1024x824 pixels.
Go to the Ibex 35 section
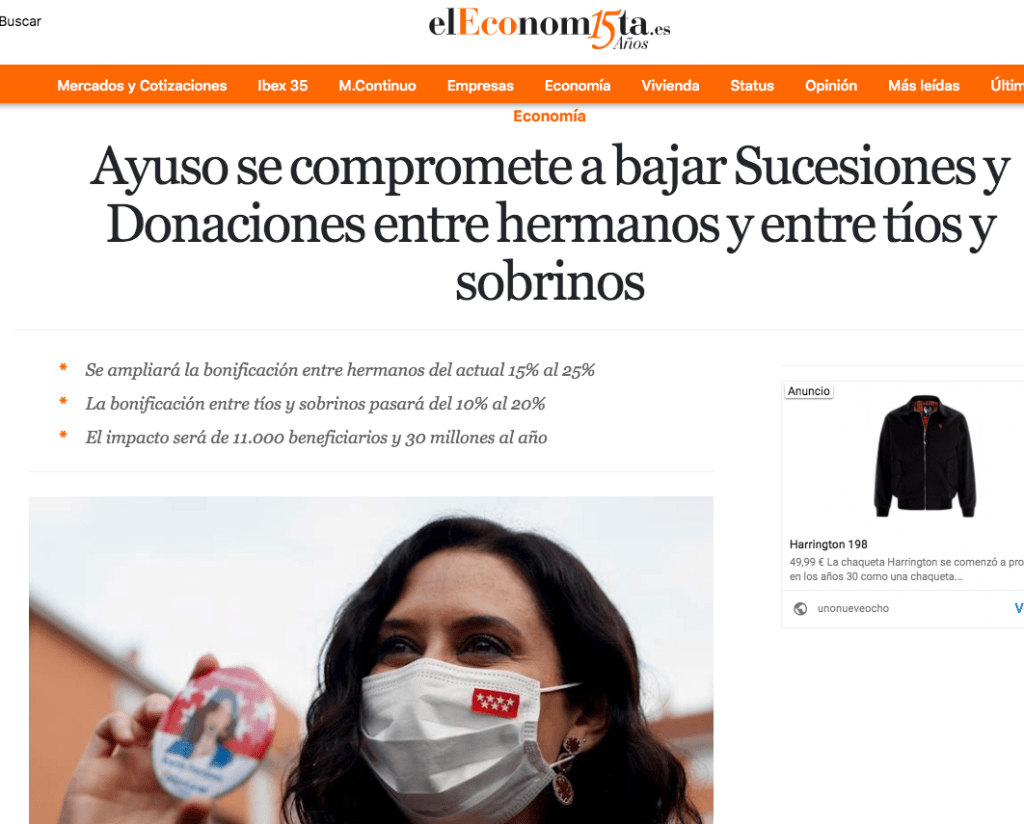pos(282,86)
